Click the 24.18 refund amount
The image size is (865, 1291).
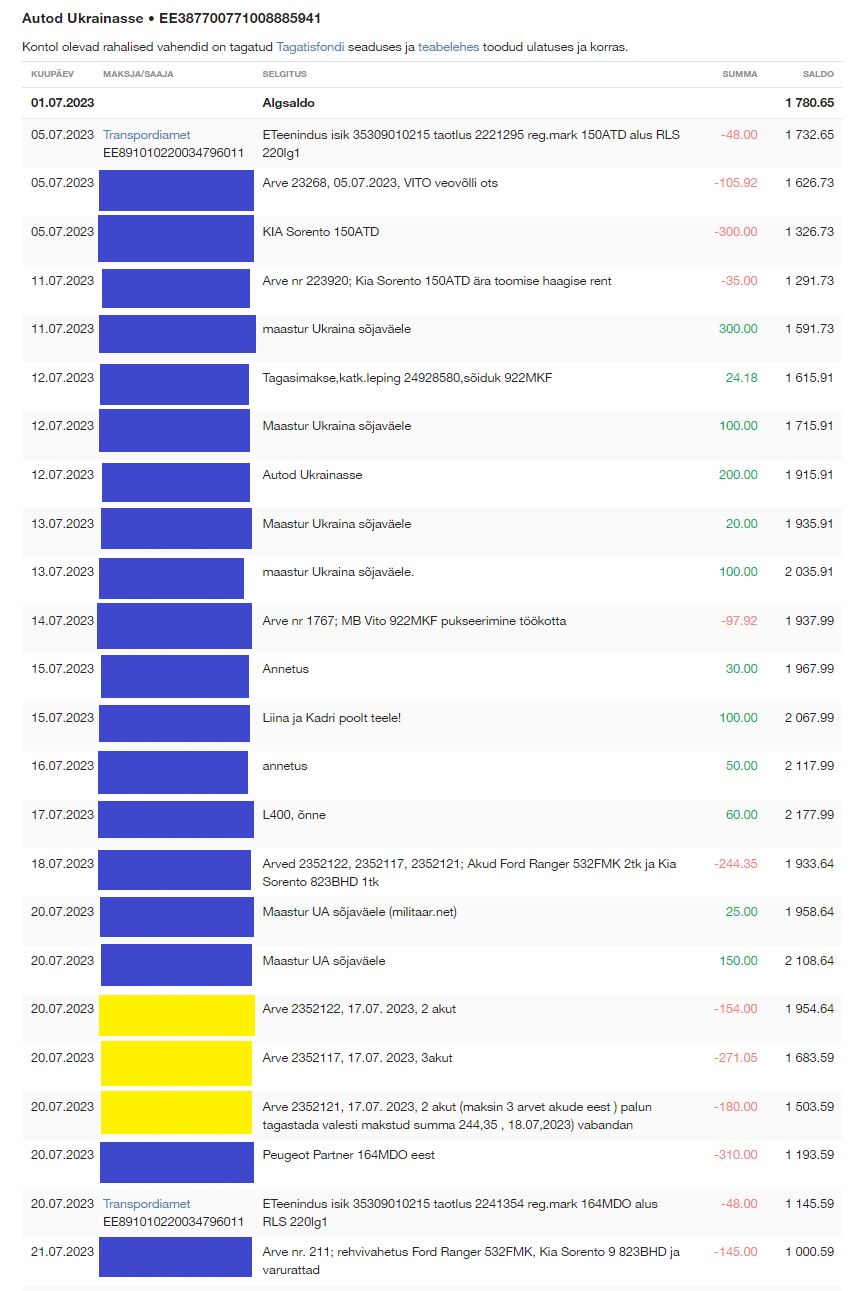click(x=741, y=378)
